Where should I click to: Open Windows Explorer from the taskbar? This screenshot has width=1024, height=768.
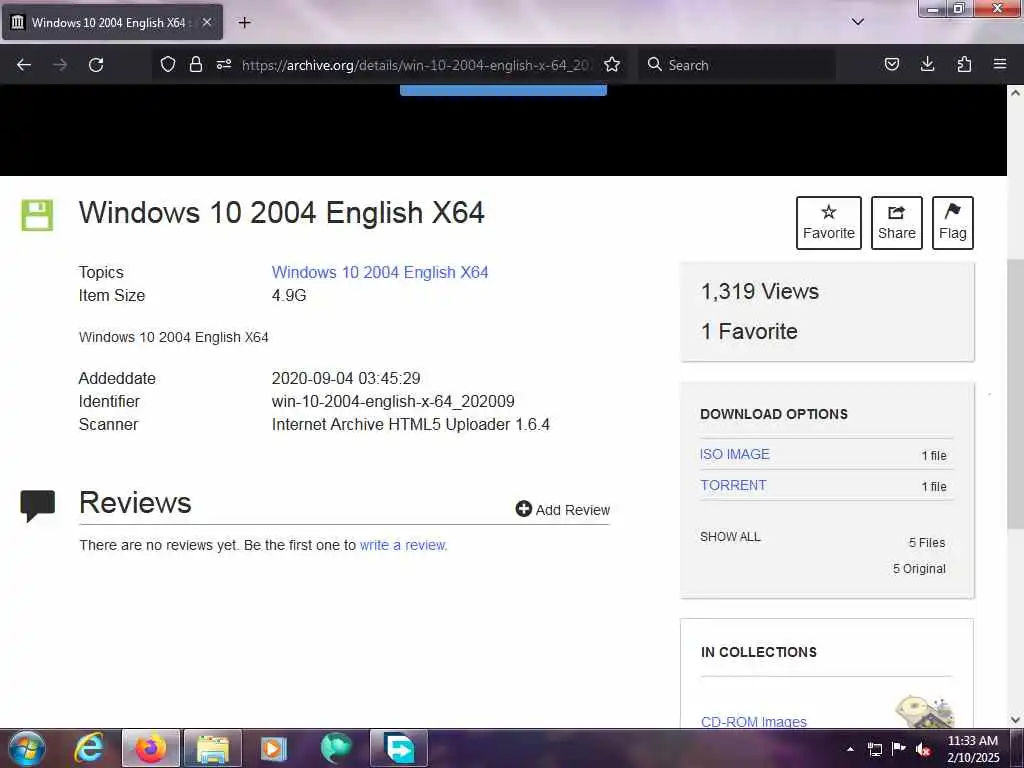213,748
